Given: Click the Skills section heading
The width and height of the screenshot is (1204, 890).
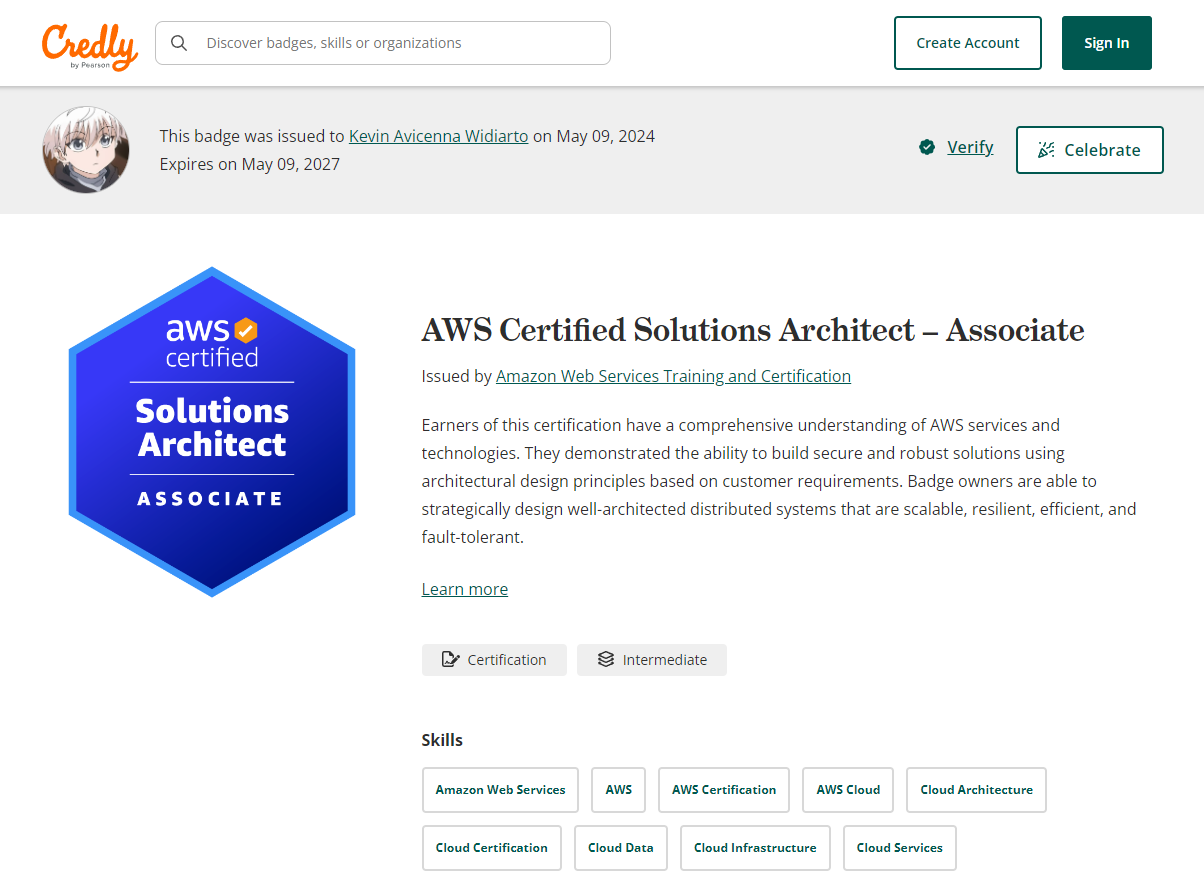Looking at the screenshot, I should tap(442, 740).
